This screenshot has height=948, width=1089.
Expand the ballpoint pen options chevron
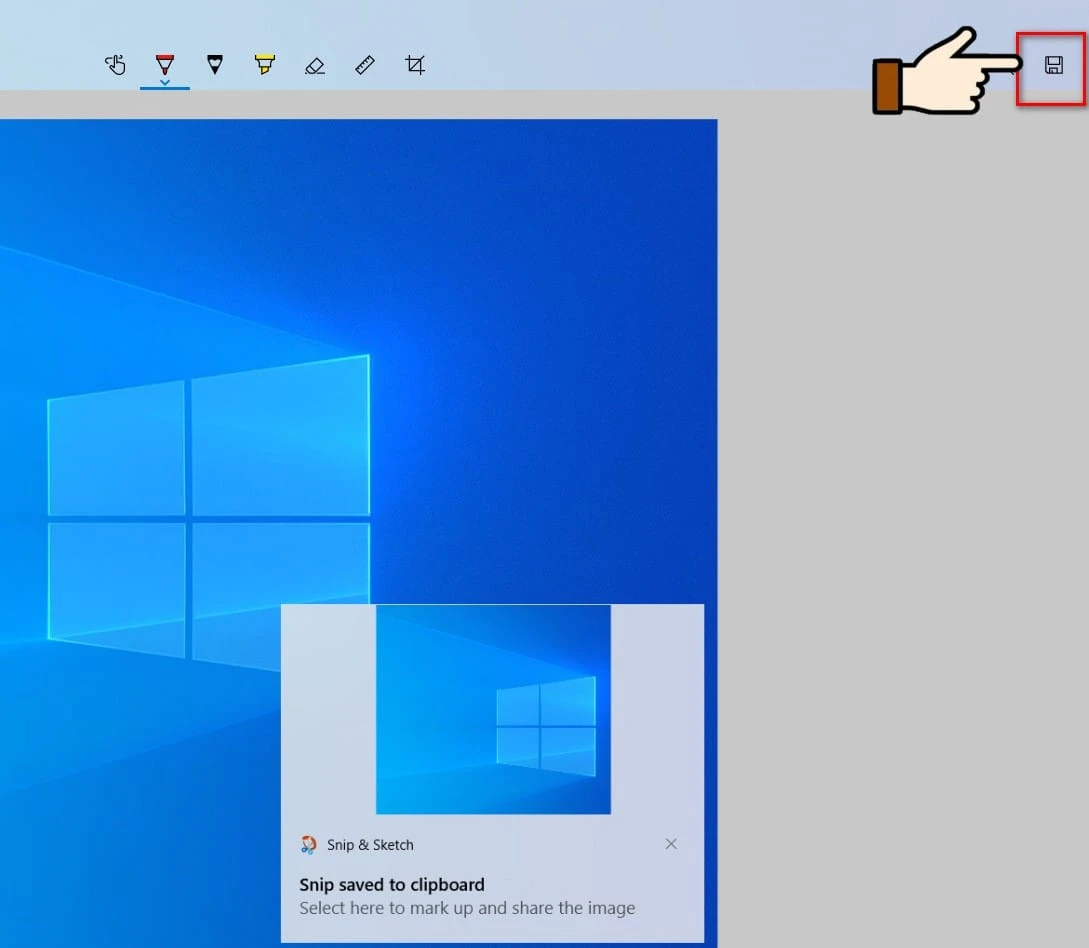(165, 82)
